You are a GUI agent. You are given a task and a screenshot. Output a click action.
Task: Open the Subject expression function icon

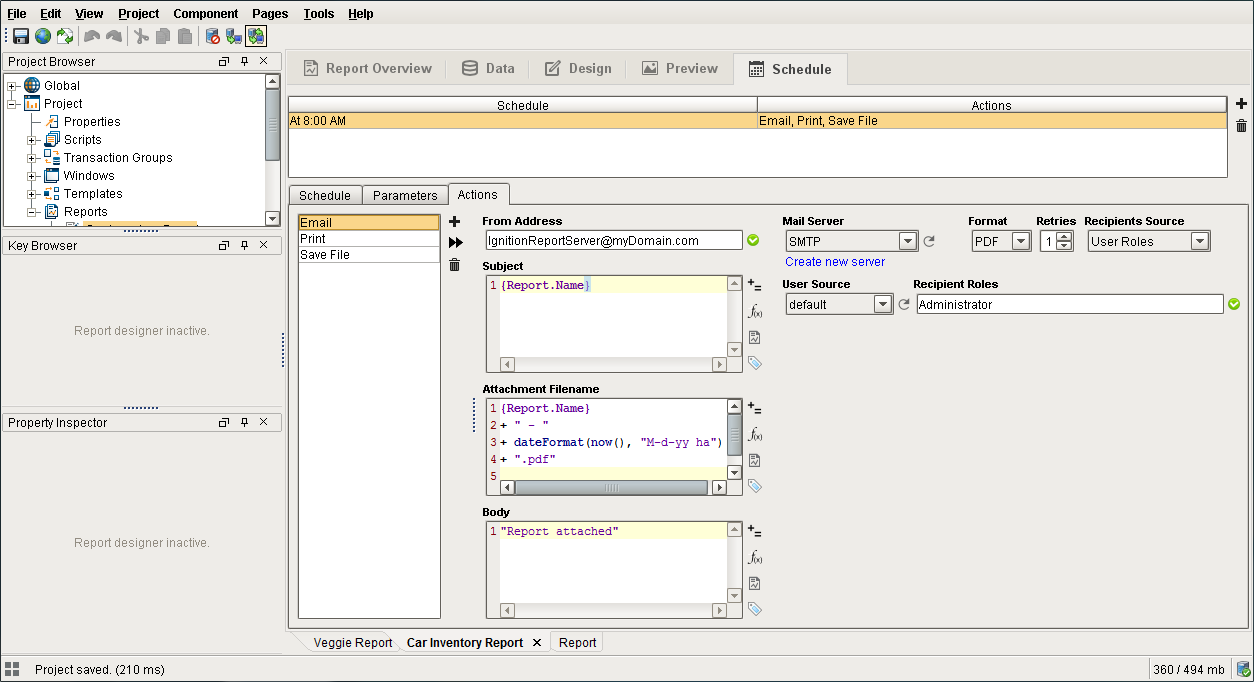(x=755, y=311)
